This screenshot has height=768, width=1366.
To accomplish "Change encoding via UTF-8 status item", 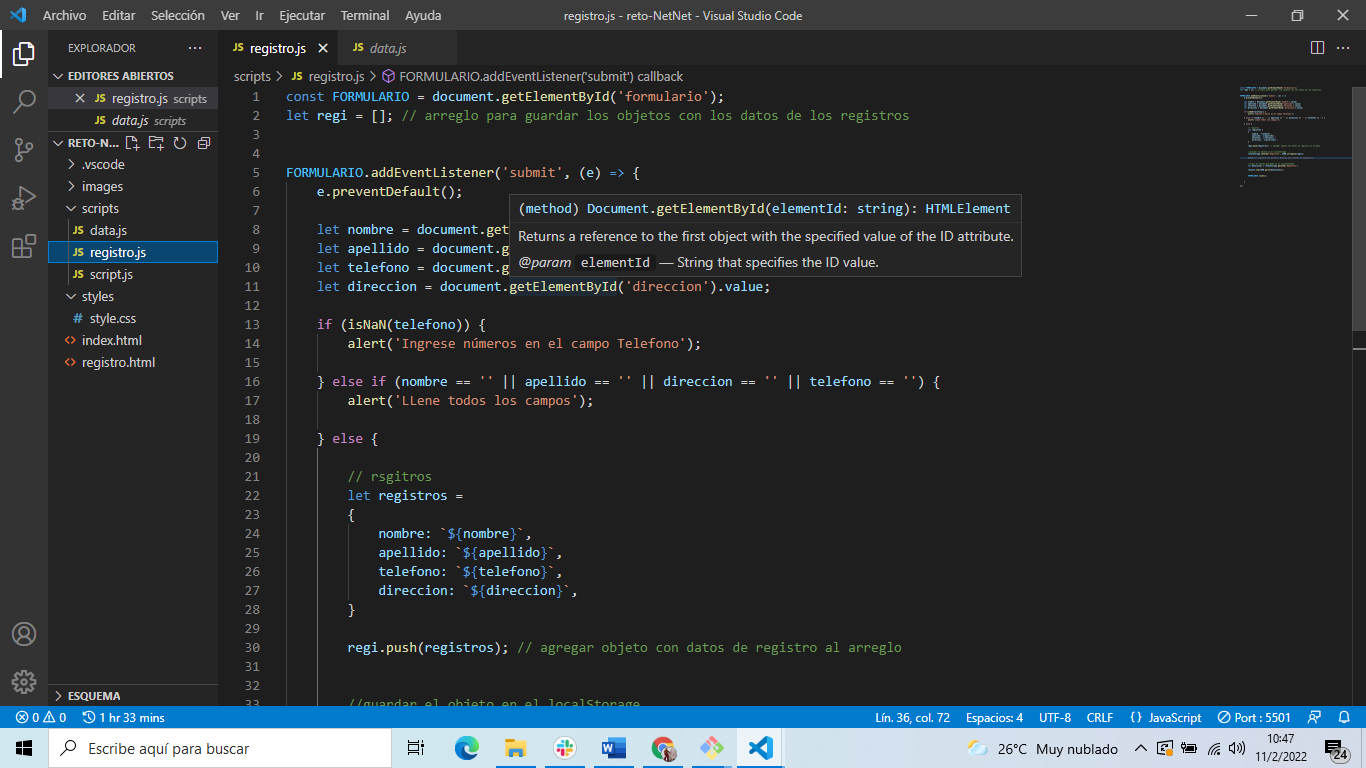I will [1054, 718].
